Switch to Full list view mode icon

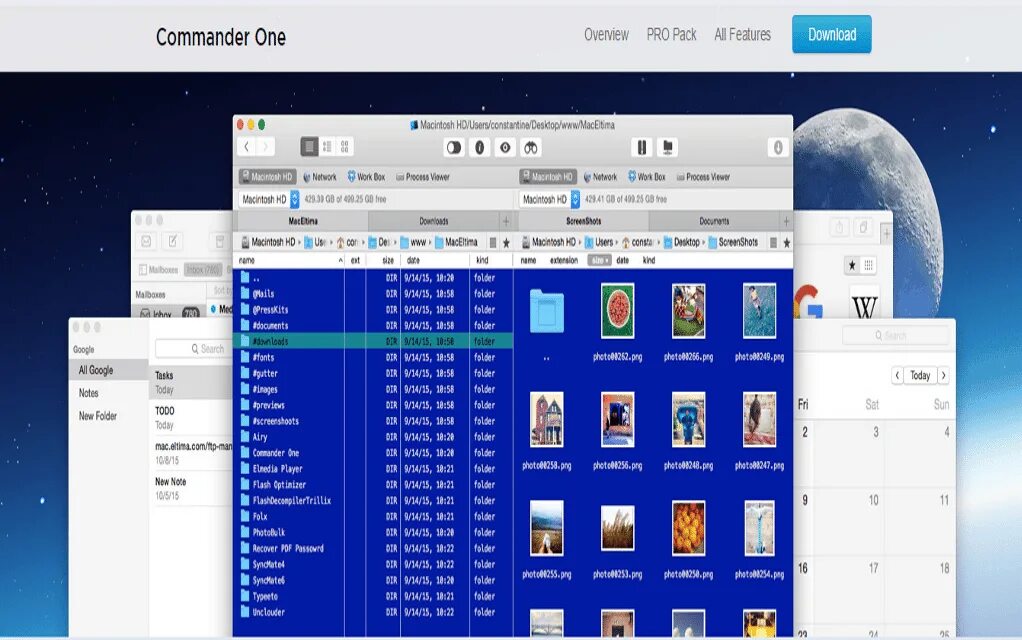(310, 147)
